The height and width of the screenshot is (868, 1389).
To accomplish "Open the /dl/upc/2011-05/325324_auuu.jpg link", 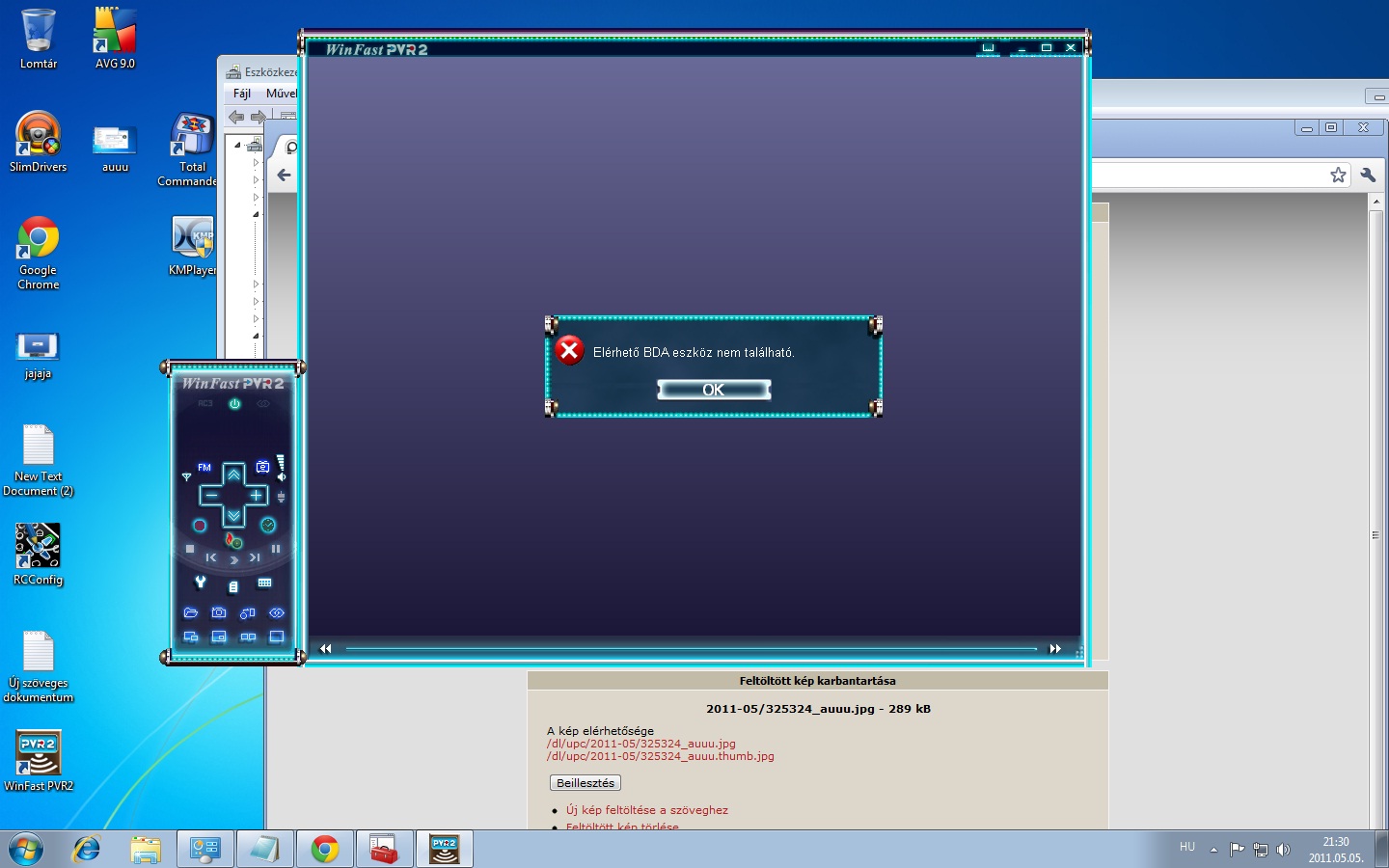I will pyautogui.click(x=641, y=744).
